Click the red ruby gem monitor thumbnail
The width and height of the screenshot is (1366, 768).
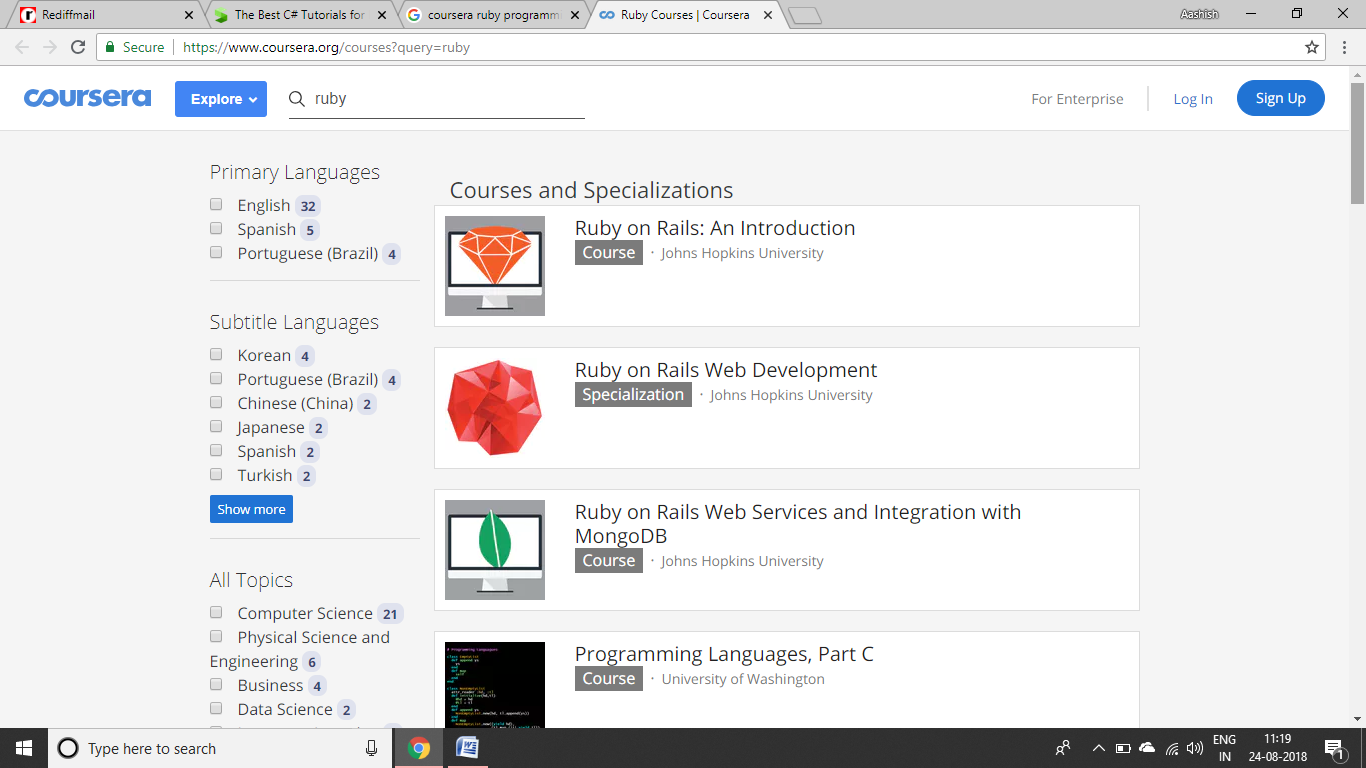pos(495,266)
